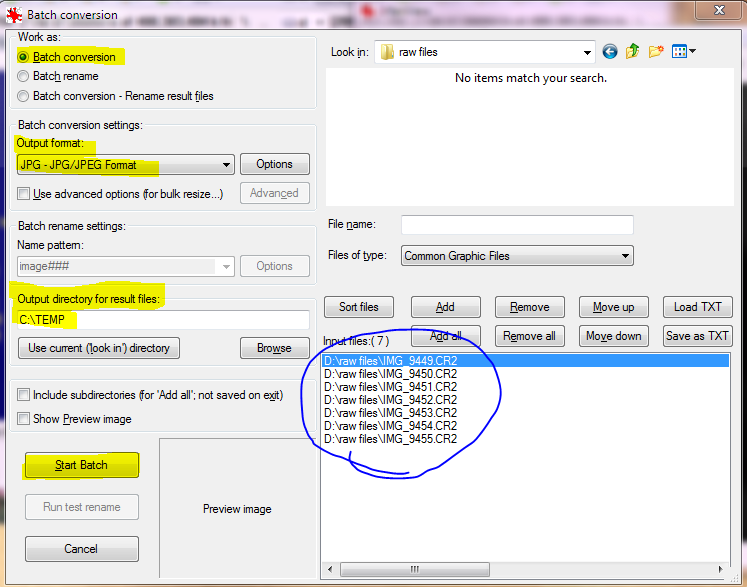The width and height of the screenshot is (747, 587).
Task: Click the Load TXT button
Action: [x=697, y=307]
